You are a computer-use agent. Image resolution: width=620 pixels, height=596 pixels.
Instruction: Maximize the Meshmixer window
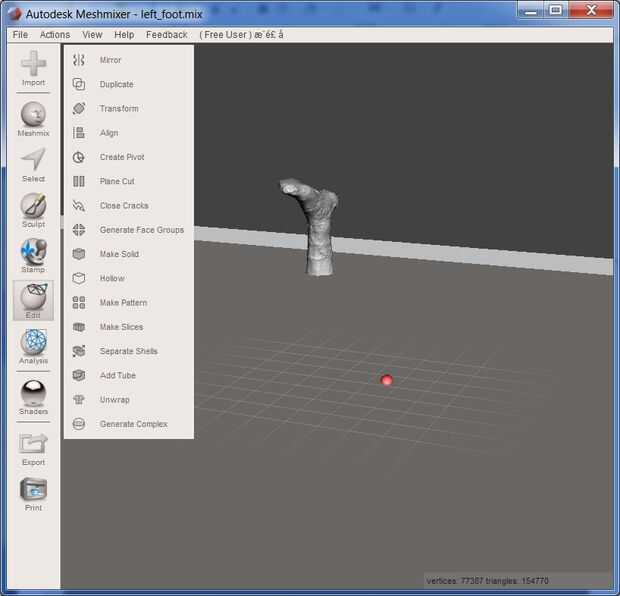[556, 11]
